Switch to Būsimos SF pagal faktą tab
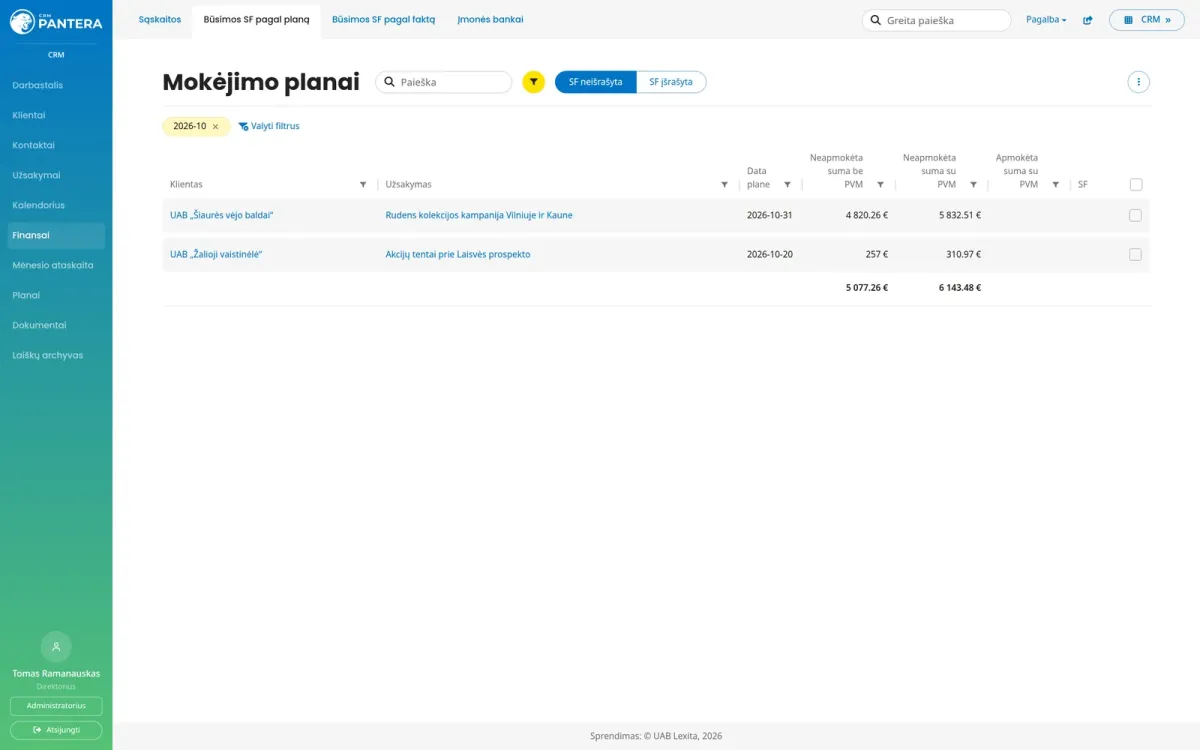Viewport: 1200px width, 750px height. [384, 19]
